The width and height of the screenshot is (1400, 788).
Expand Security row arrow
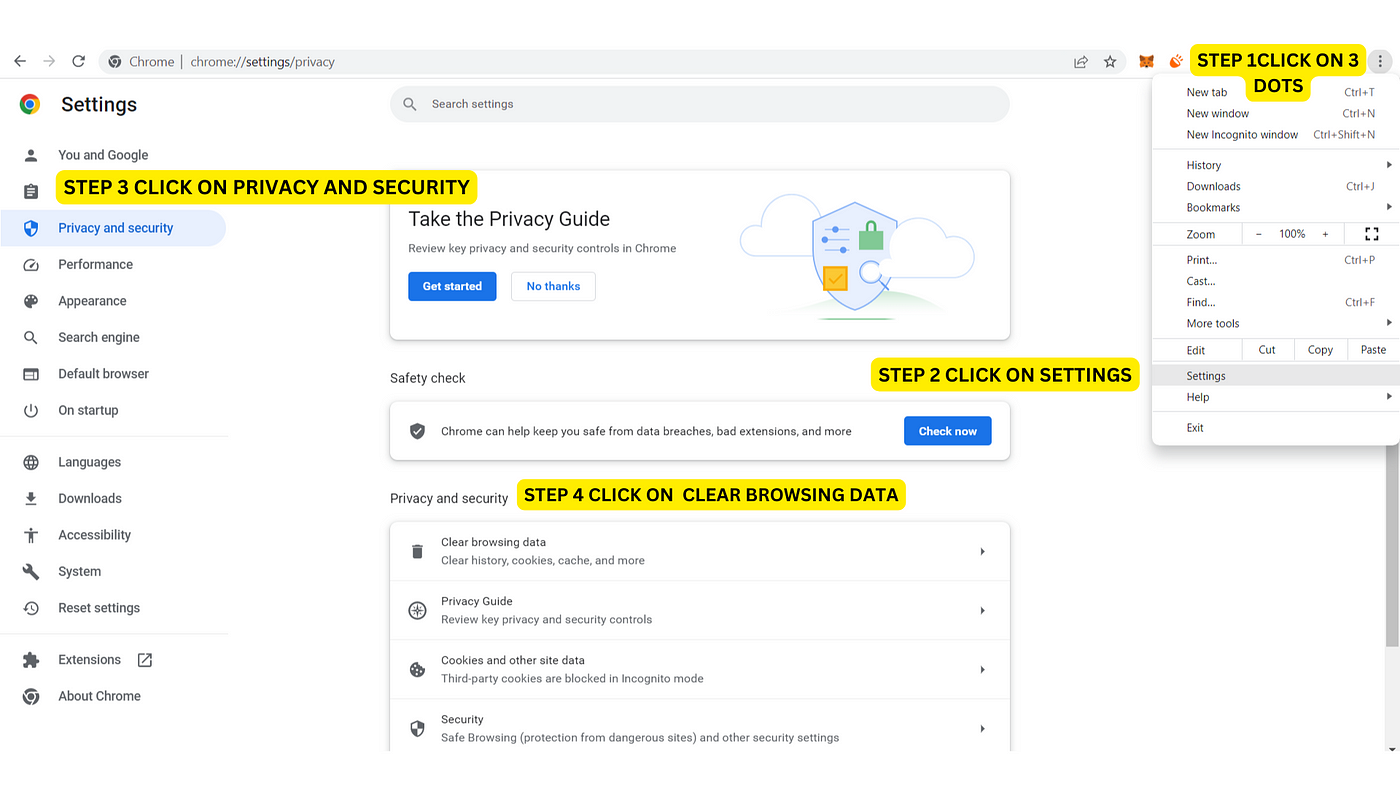click(983, 729)
